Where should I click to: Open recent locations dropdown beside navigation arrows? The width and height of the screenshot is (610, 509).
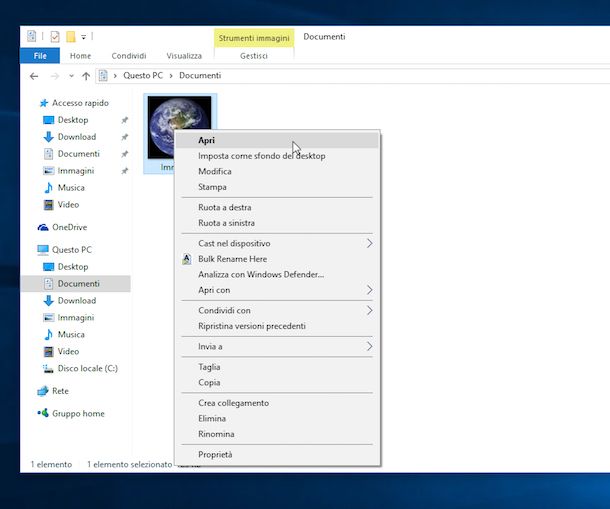click(x=71, y=76)
